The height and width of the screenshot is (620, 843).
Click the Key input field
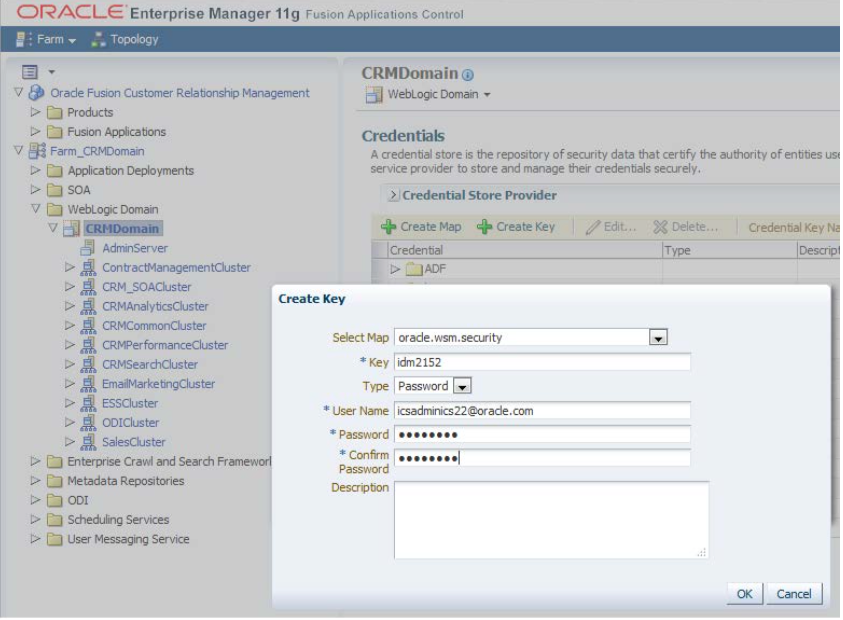[x=542, y=362]
